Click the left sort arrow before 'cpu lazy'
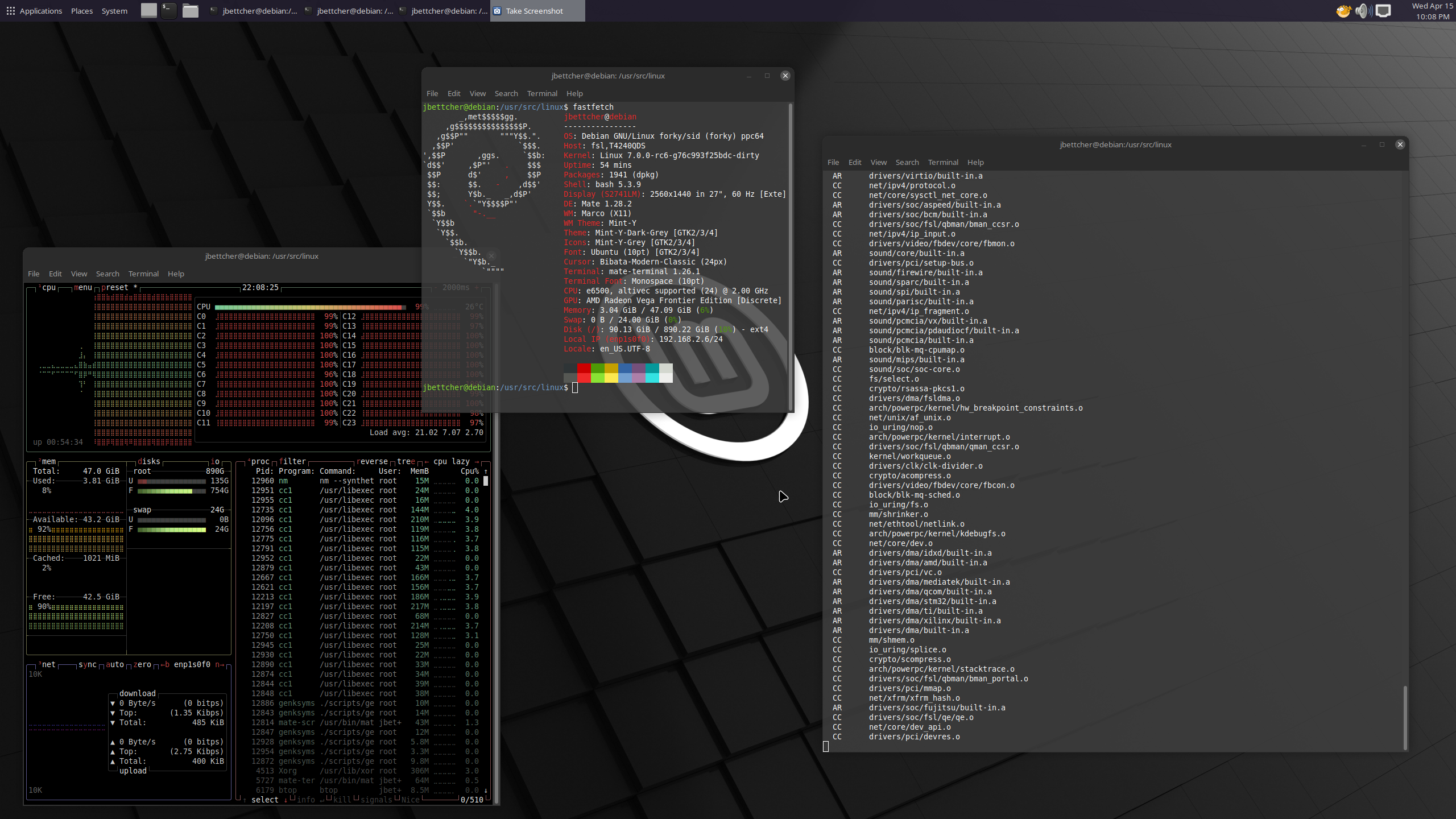This screenshot has width=1456, height=819. [x=427, y=462]
